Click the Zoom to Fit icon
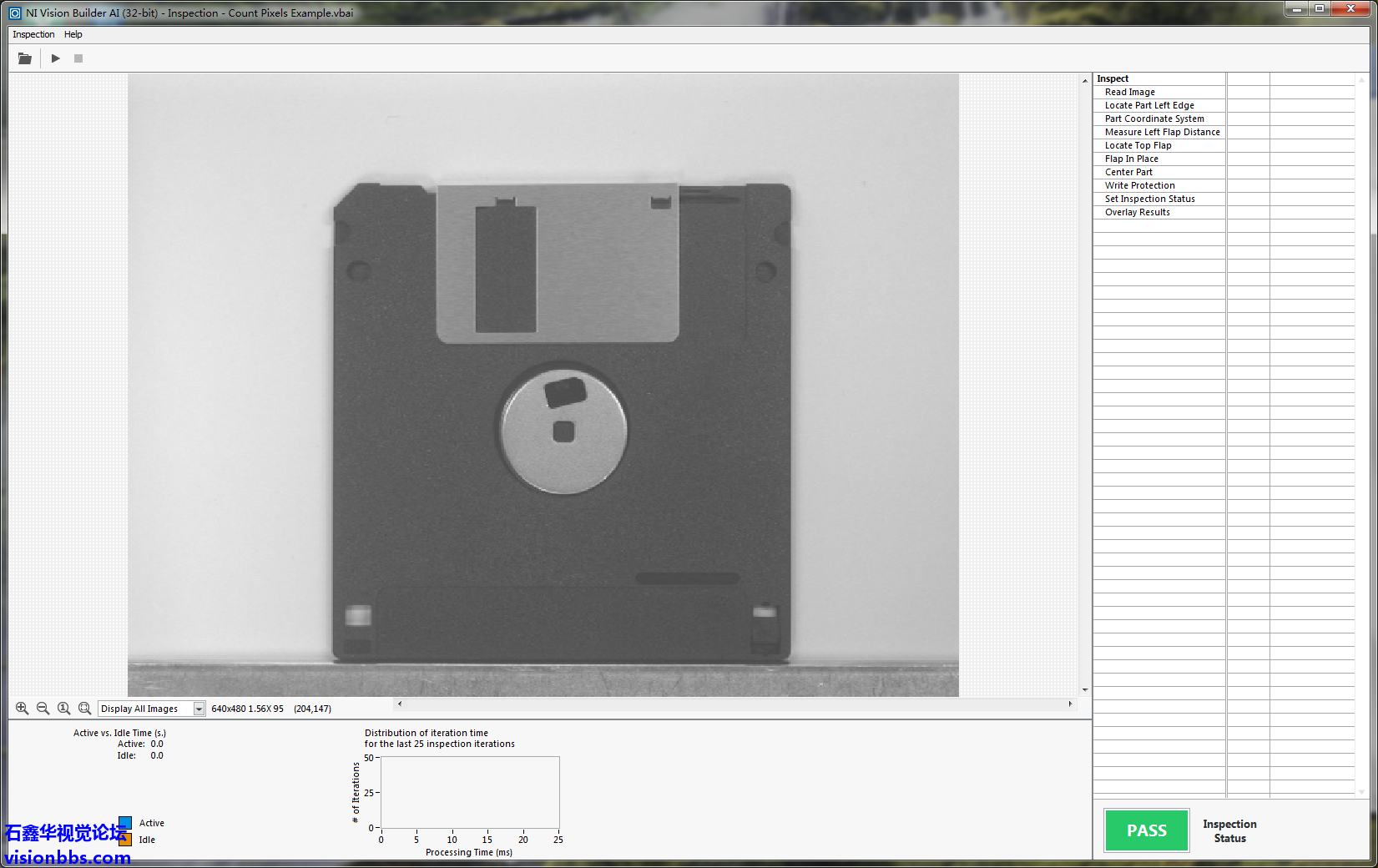1378x868 pixels. click(85, 709)
